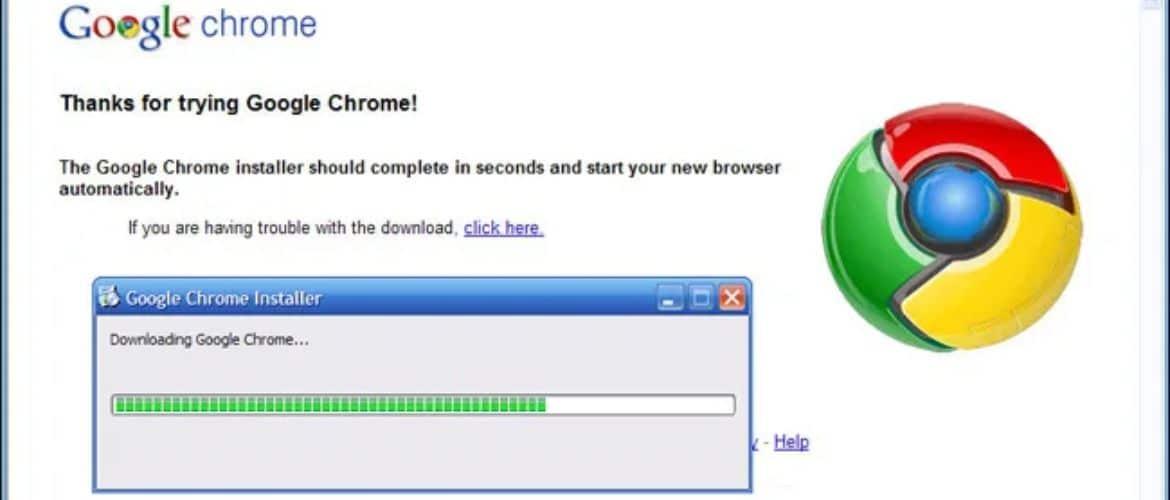Click the blue 'chrome' word in the header logo

point(259,25)
